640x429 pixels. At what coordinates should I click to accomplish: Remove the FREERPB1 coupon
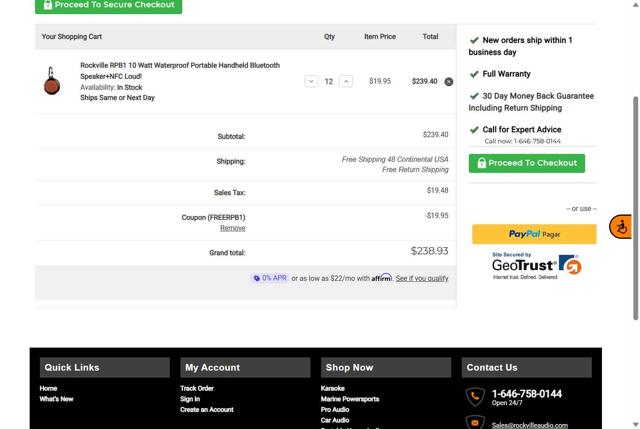(x=233, y=228)
